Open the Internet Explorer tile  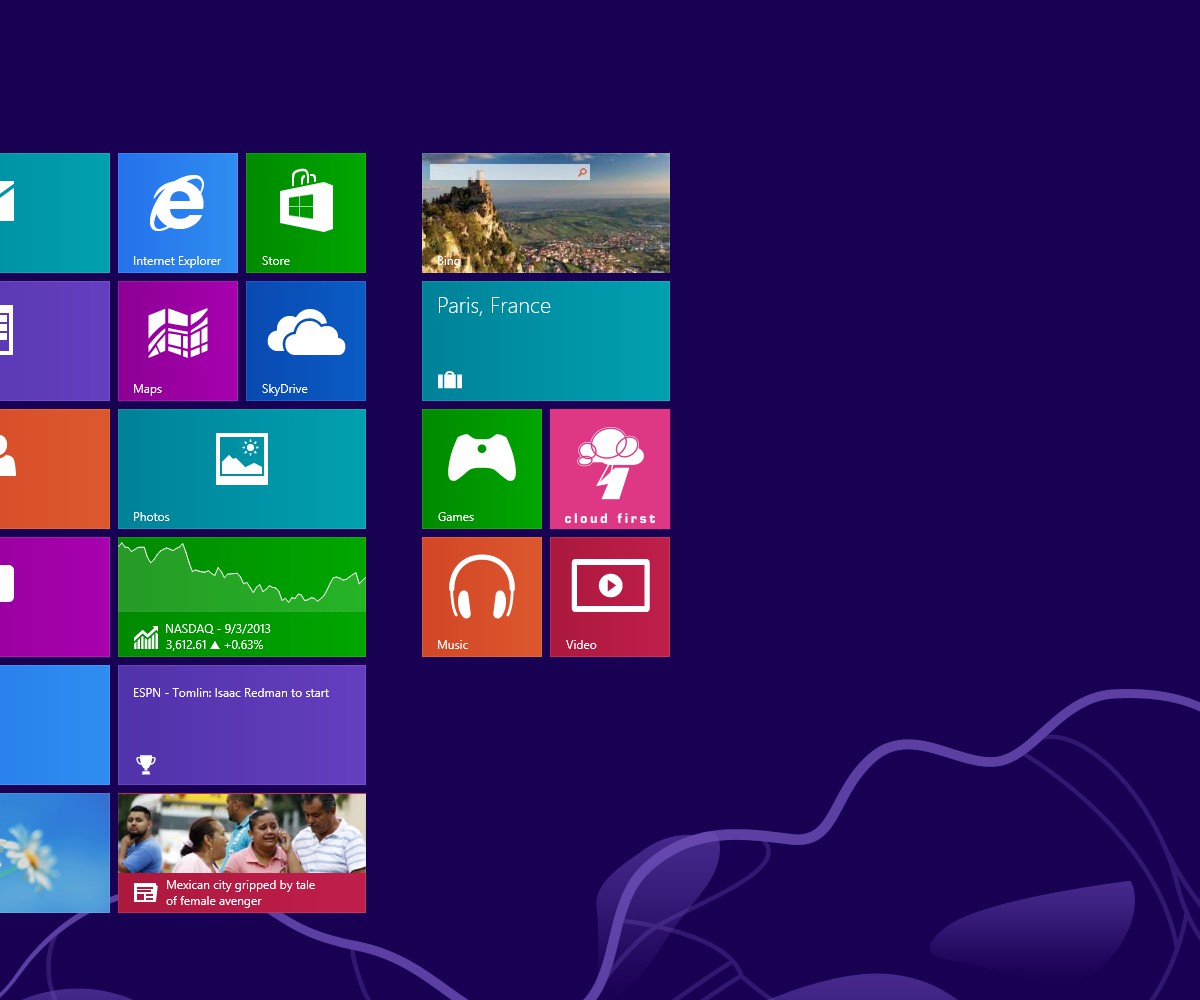pyautogui.click(x=178, y=213)
